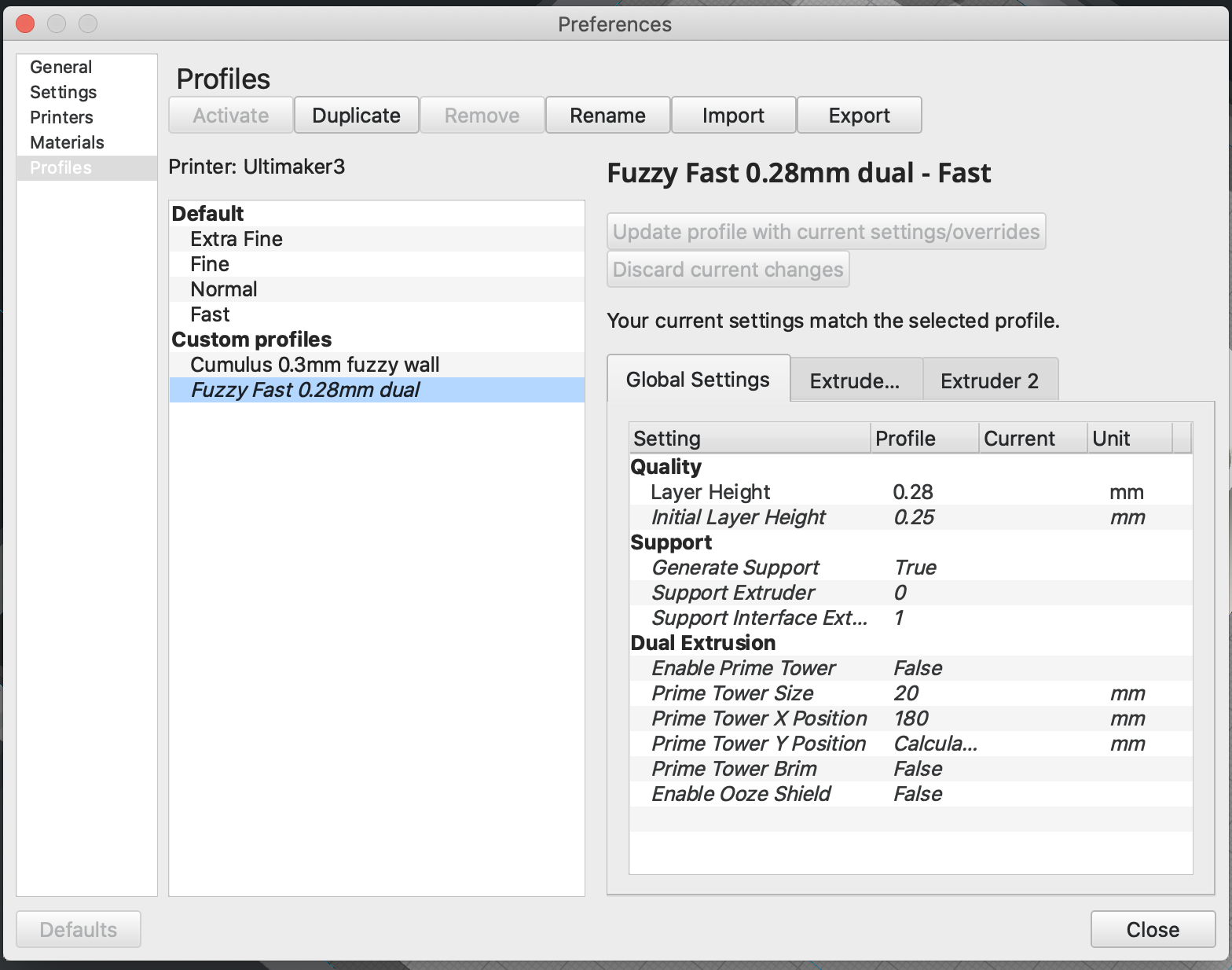This screenshot has width=1232, height=970.
Task: Click the Dual Extrusion group heading
Action: tap(703, 643)
